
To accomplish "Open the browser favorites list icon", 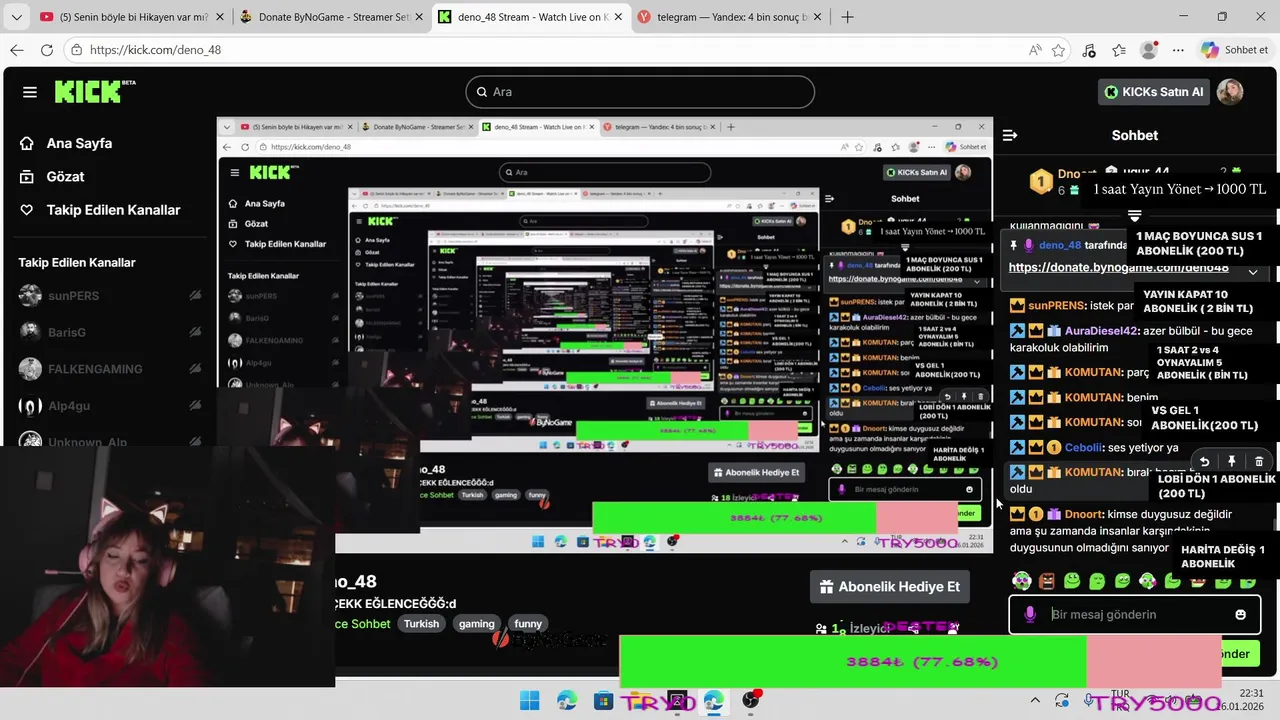I will click(x=1119, y=50).
